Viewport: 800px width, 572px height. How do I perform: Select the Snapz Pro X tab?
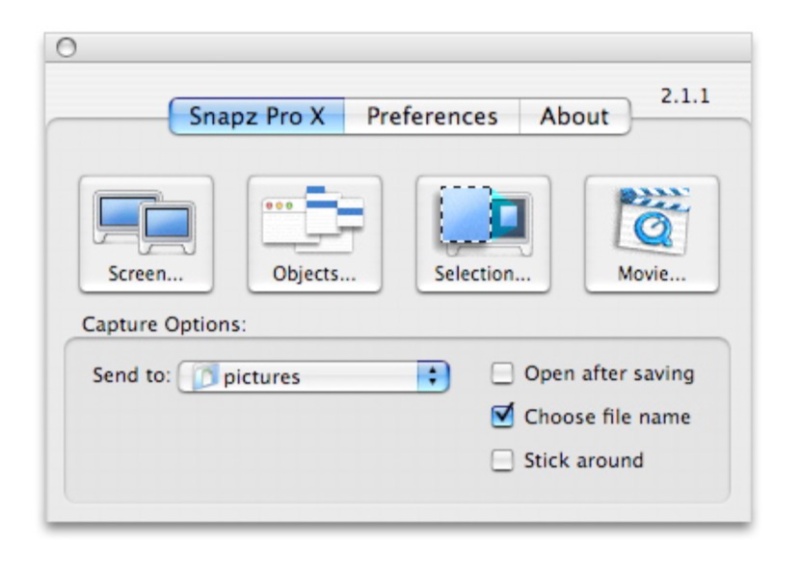coord(257,116)
